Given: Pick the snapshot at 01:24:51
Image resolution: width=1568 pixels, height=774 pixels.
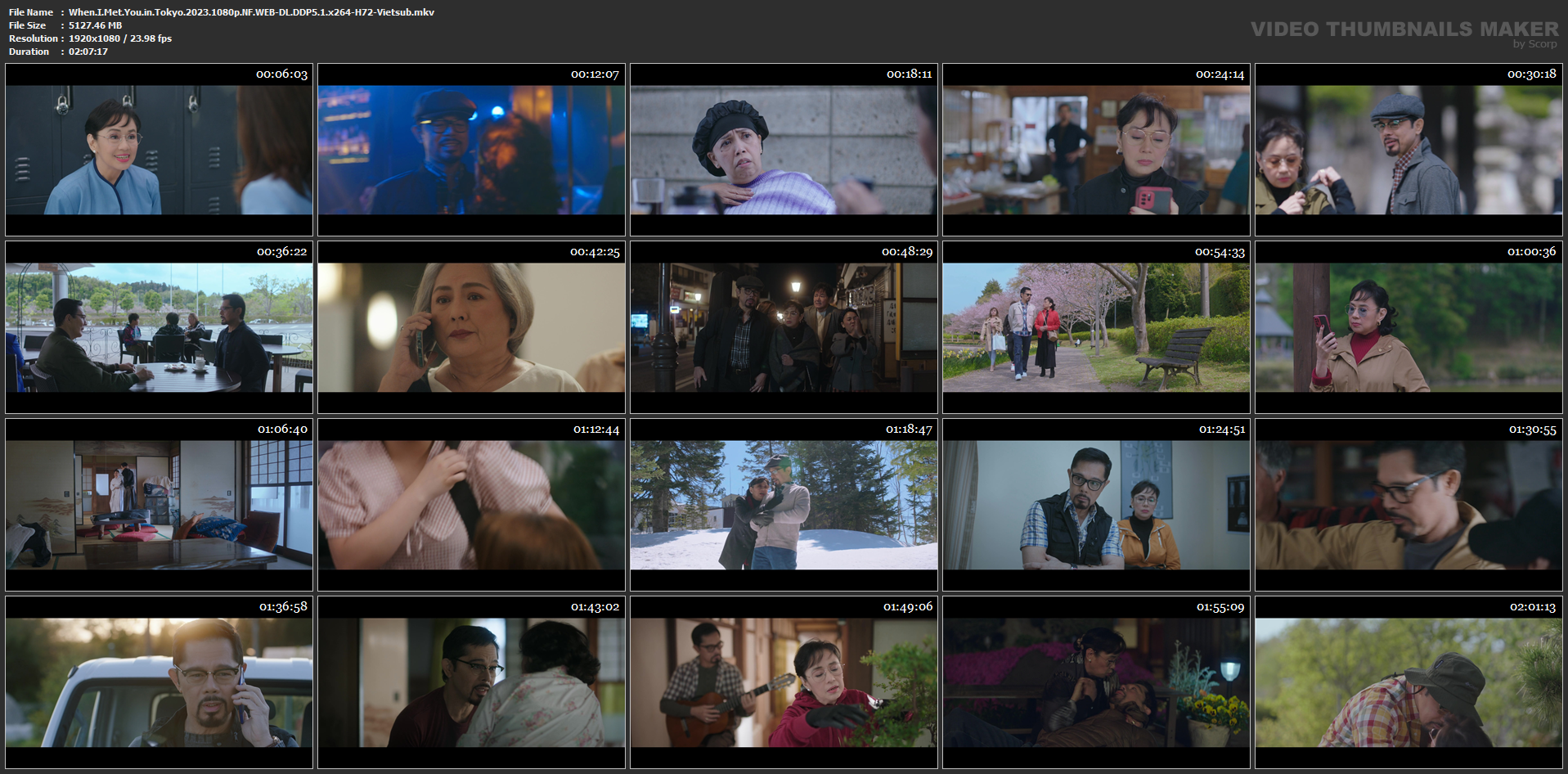Looking at the screenshot, I should (x=1096, y=505).
